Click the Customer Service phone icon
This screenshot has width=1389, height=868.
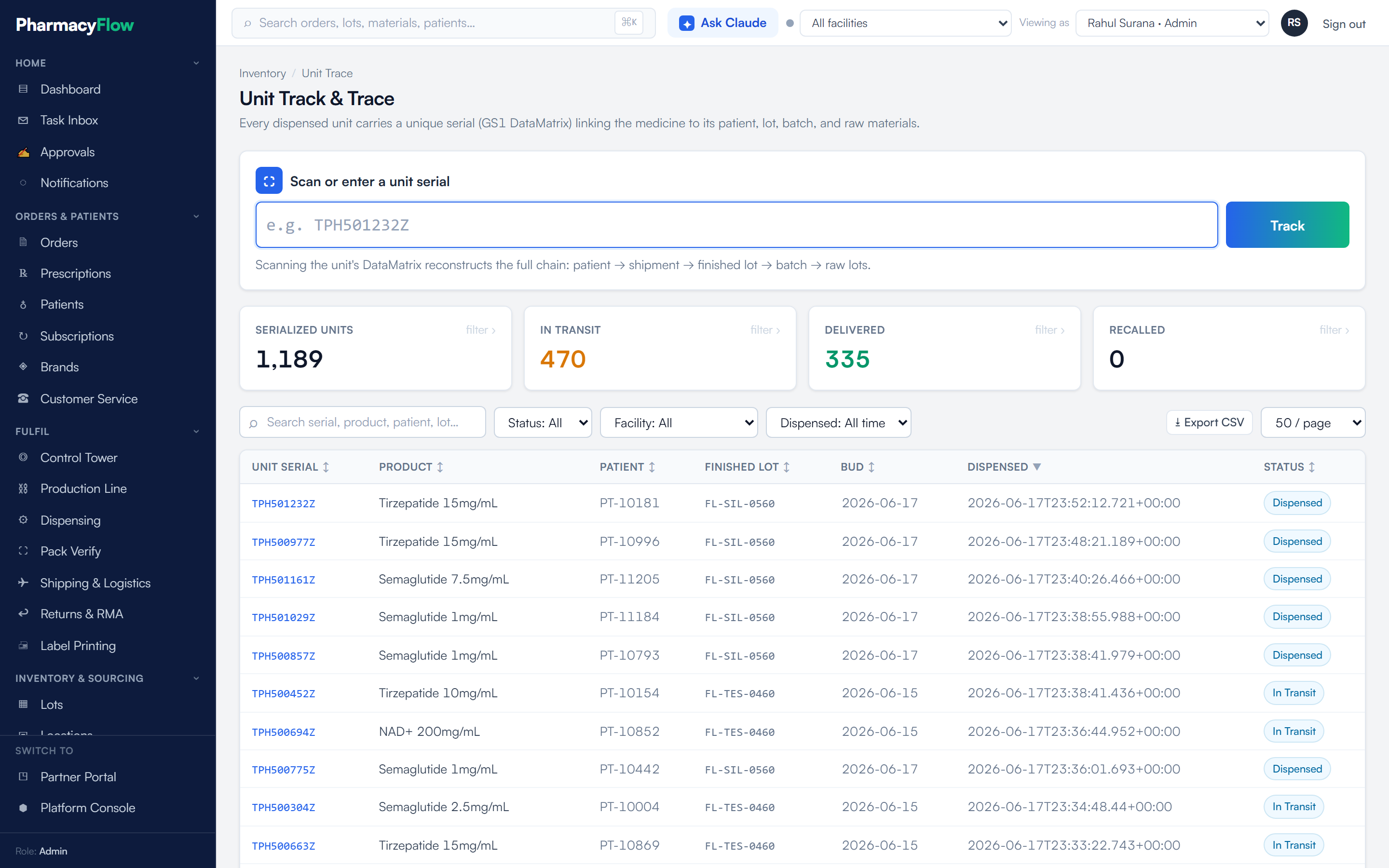pyautogui.click(x=23, y=398)
